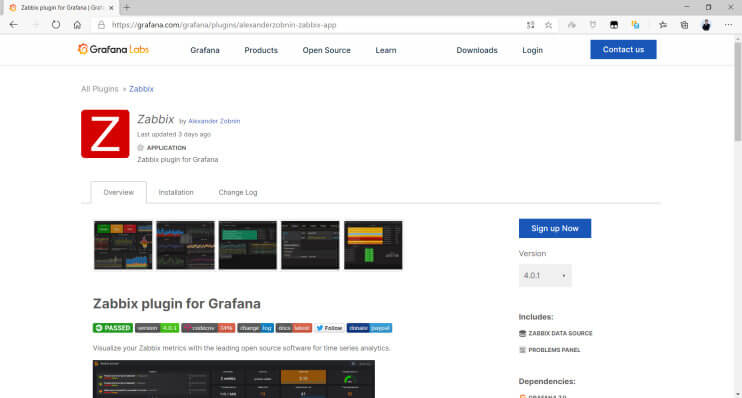
Task: Open browser settings ellipsis menu
Action: (728, 25)
